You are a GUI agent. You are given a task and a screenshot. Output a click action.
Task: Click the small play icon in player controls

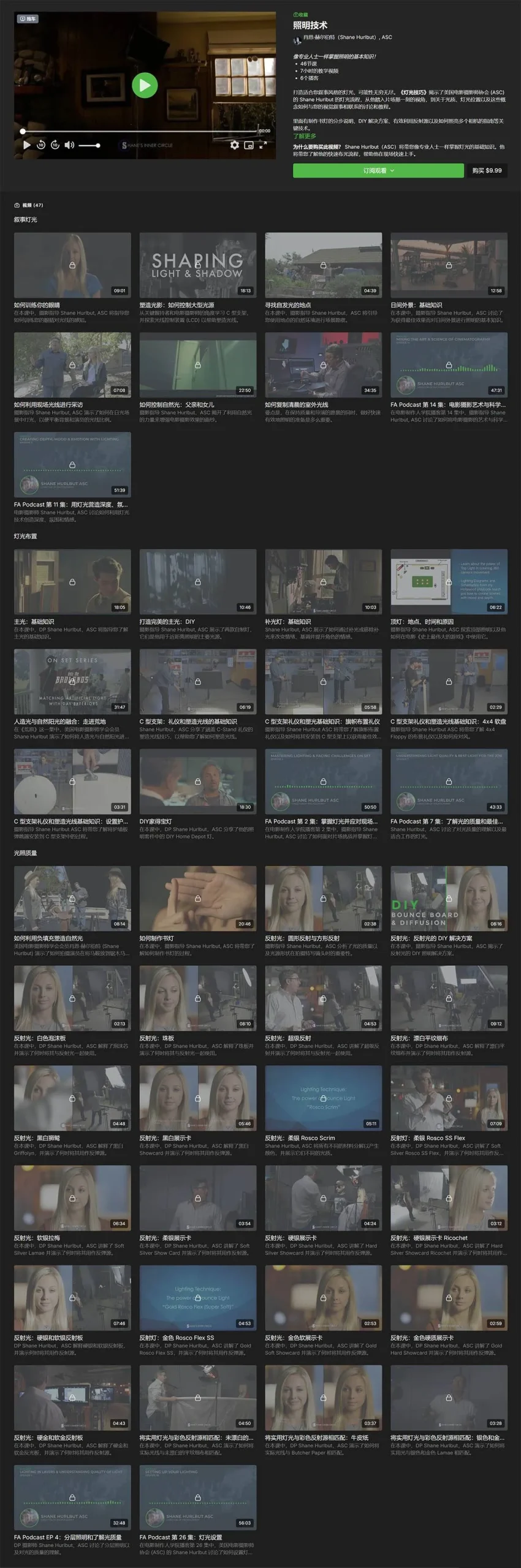[x=26, y=145]
